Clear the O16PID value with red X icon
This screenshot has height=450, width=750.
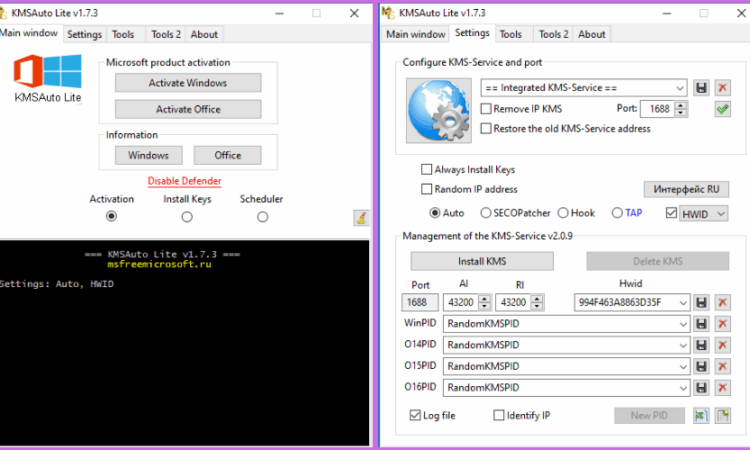pyautogui.click(x=722, y=387)
